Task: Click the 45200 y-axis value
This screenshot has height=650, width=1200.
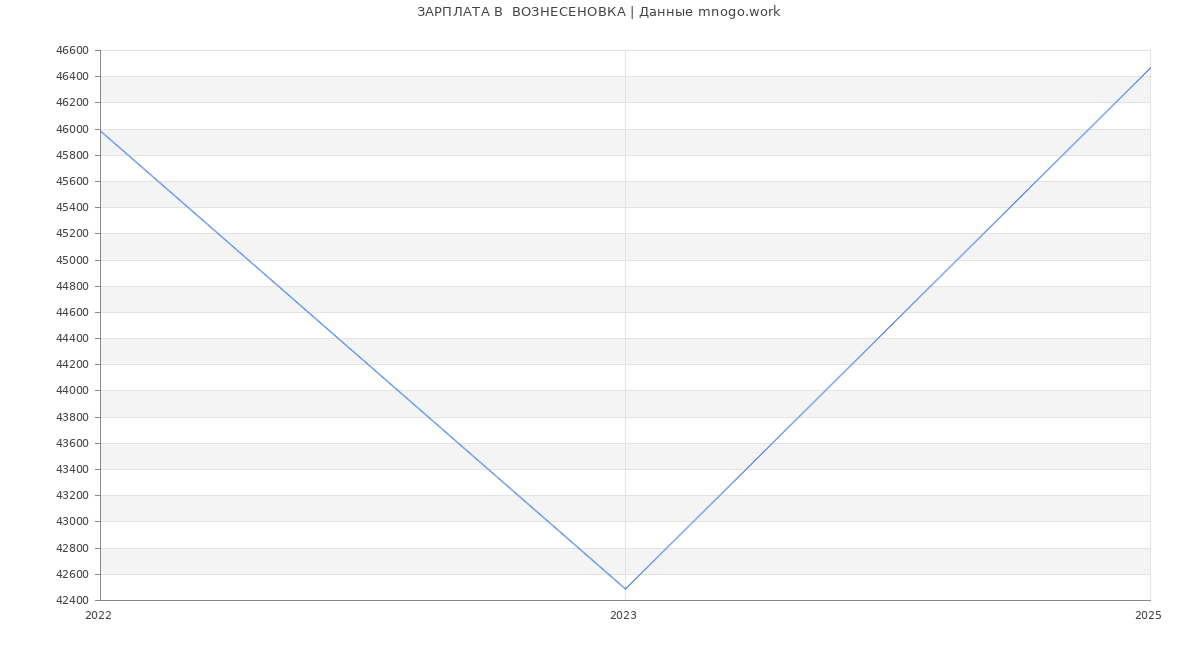Action: click(72, 233)
